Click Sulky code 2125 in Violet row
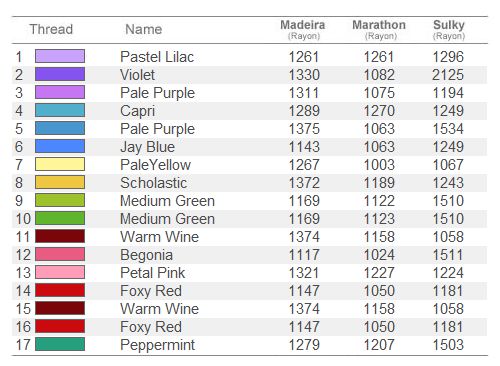Screen dimensions: 500x366 pyautogui.click(x=448, y=75)
